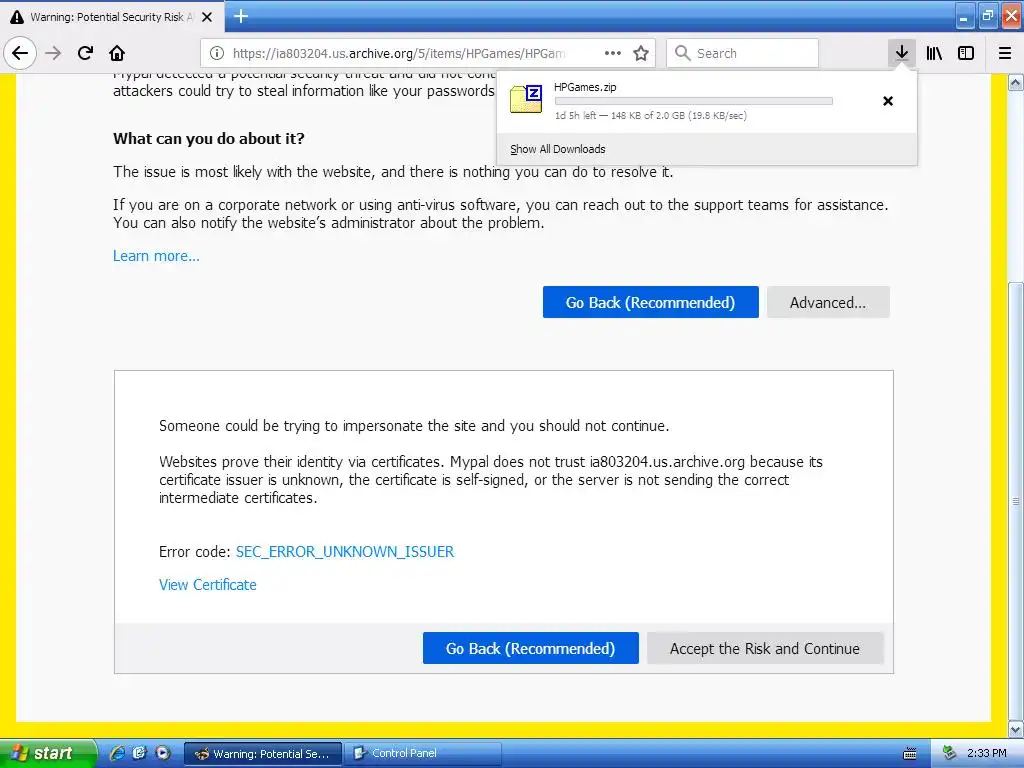Launch Internet Explorer from quick launch
Image resolution: width=1024 pixels, height=768 pixels.
point(118,753)
